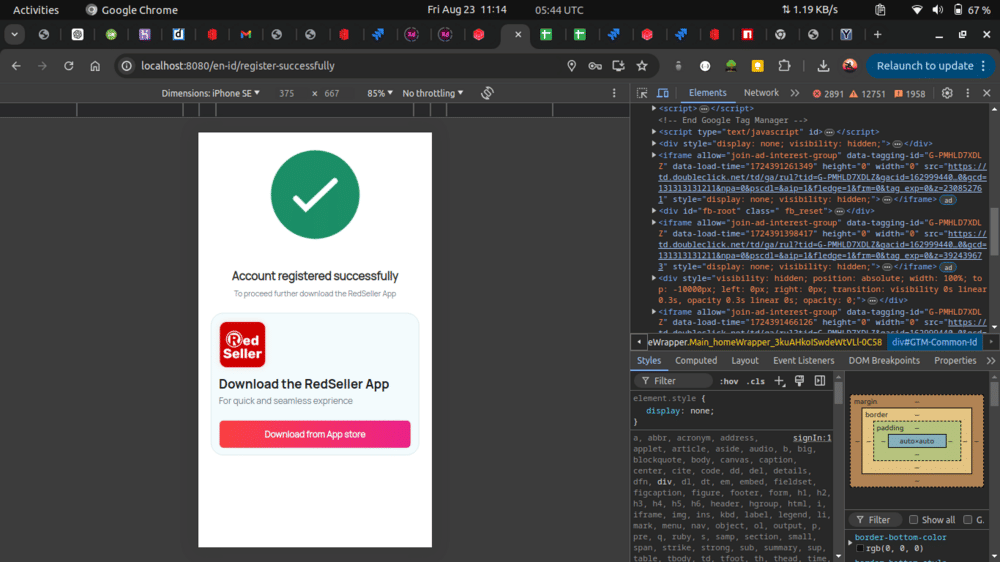This screenshot has height=562, width=1000.
Task: Click the tree extension icon
Action: [x=731, y=66]
